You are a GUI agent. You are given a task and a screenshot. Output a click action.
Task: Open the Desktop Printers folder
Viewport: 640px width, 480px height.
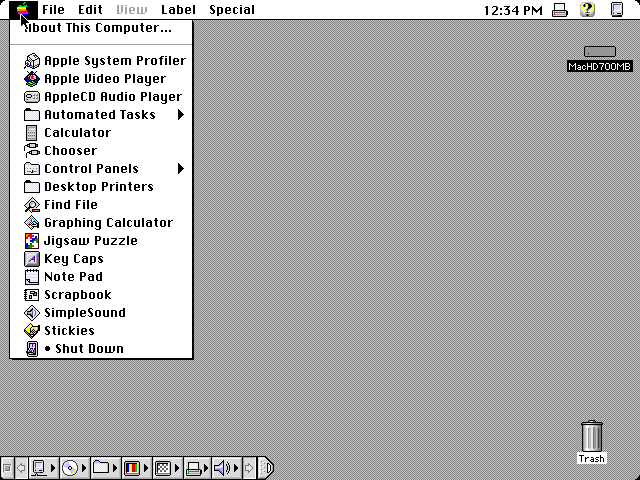[x=101, y=187]
